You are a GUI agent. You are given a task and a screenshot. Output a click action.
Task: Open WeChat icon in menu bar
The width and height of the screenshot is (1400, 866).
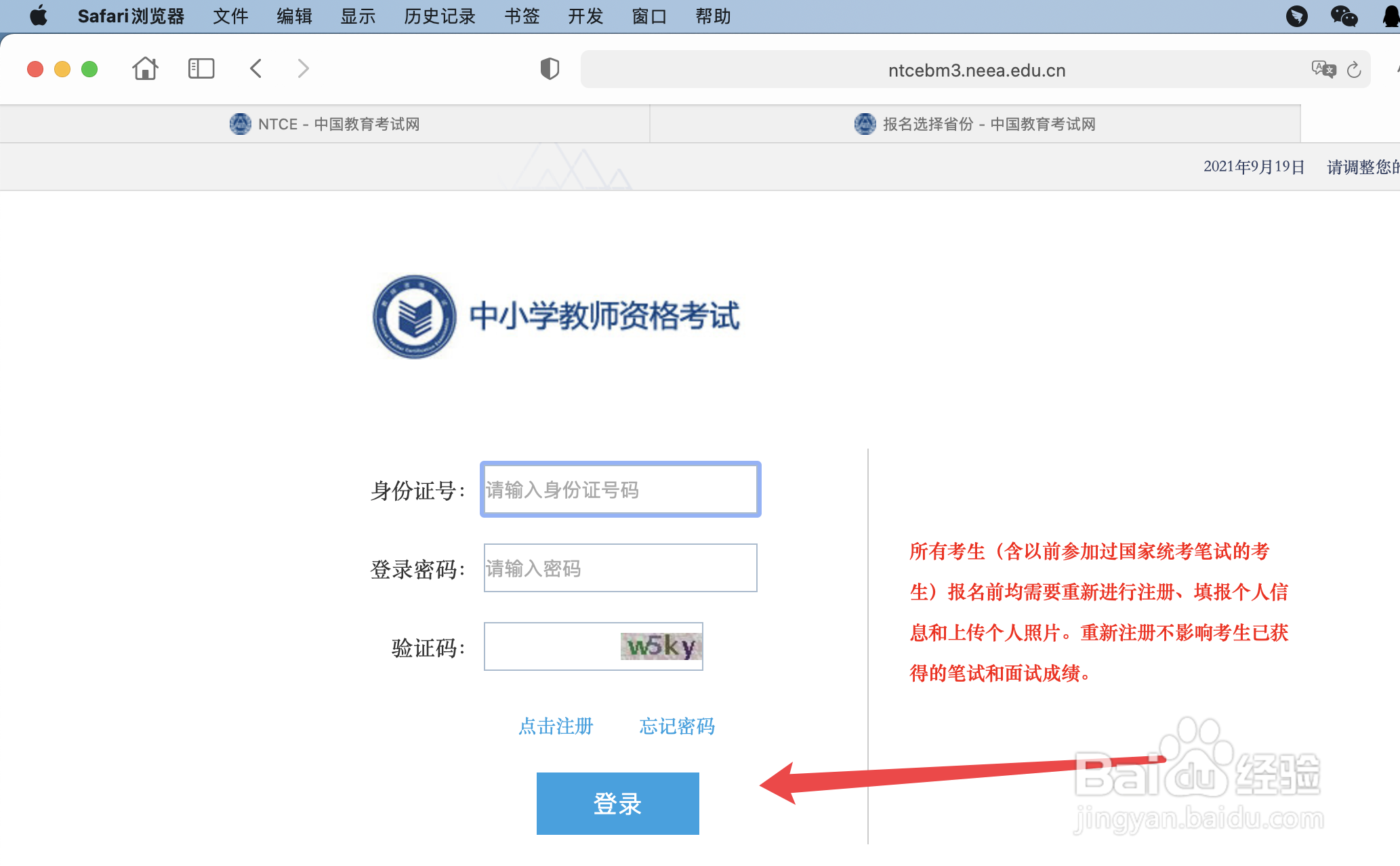click(1344, 16)
